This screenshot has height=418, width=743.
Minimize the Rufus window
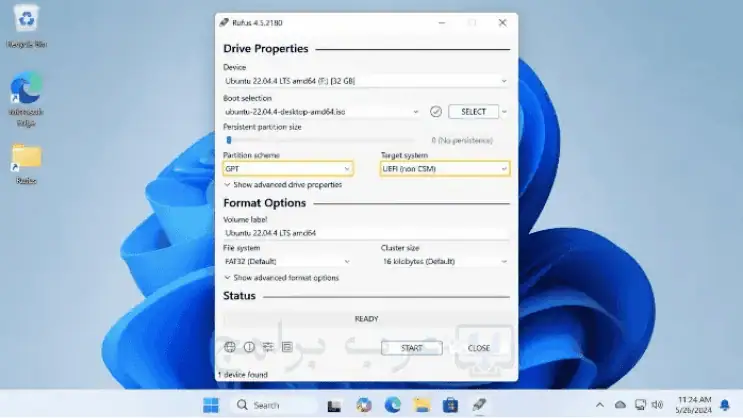(442, 23)
